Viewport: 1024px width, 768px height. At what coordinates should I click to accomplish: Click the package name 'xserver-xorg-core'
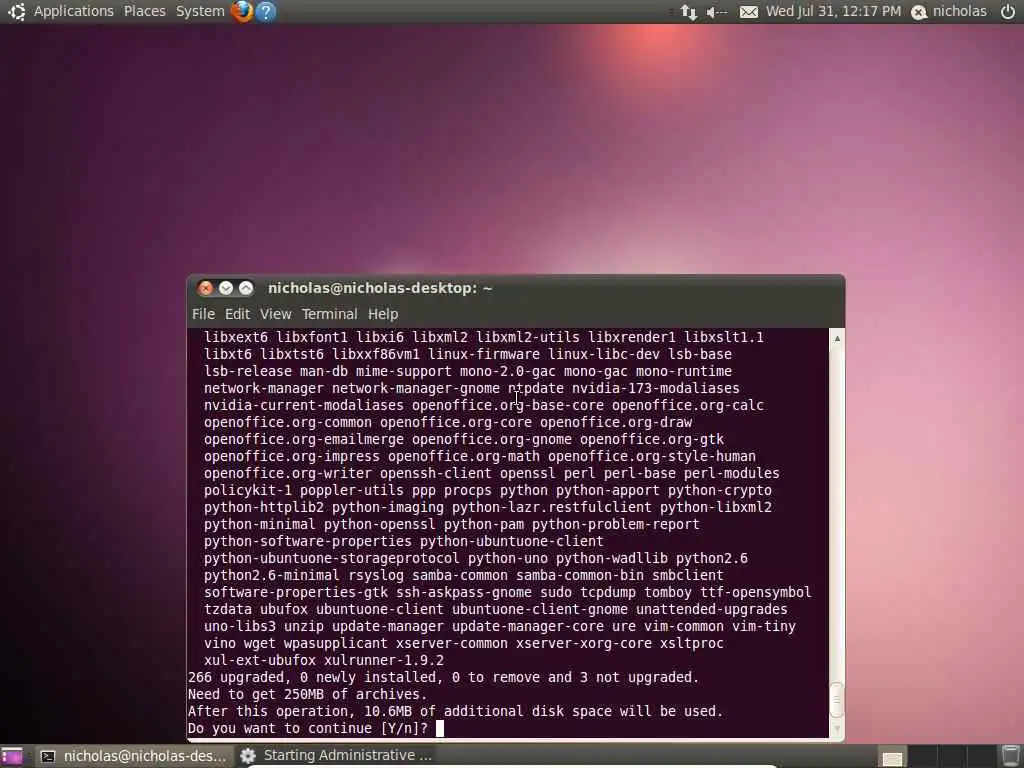584,643
